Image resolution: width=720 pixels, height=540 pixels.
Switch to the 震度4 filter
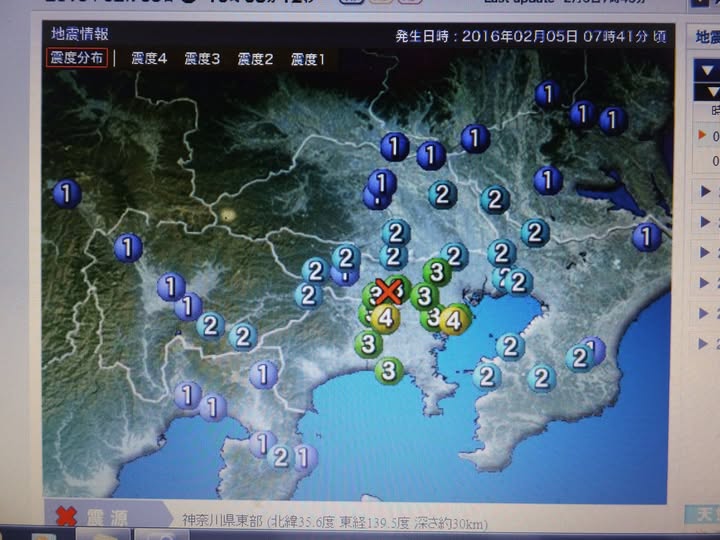click(x=149, y=59)
